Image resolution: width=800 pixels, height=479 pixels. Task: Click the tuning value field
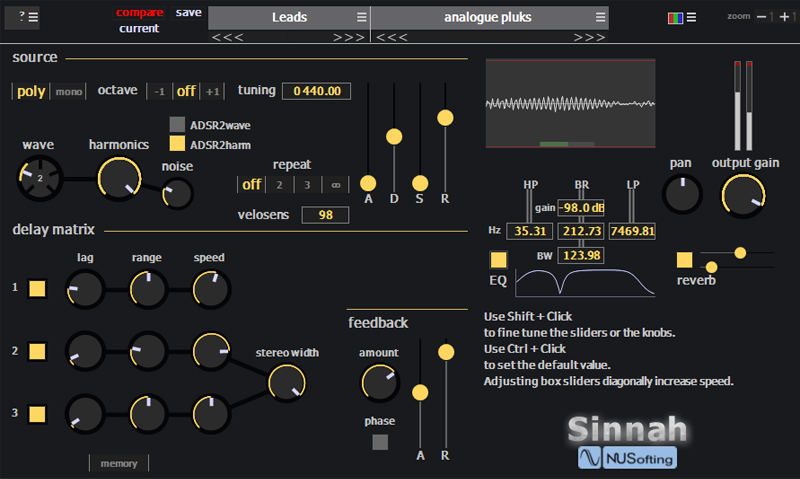pos(316,91)
